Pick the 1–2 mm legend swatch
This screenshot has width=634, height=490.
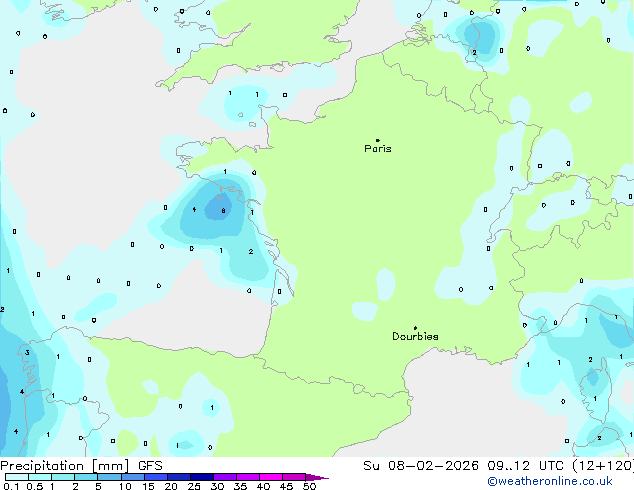[63, 477]
